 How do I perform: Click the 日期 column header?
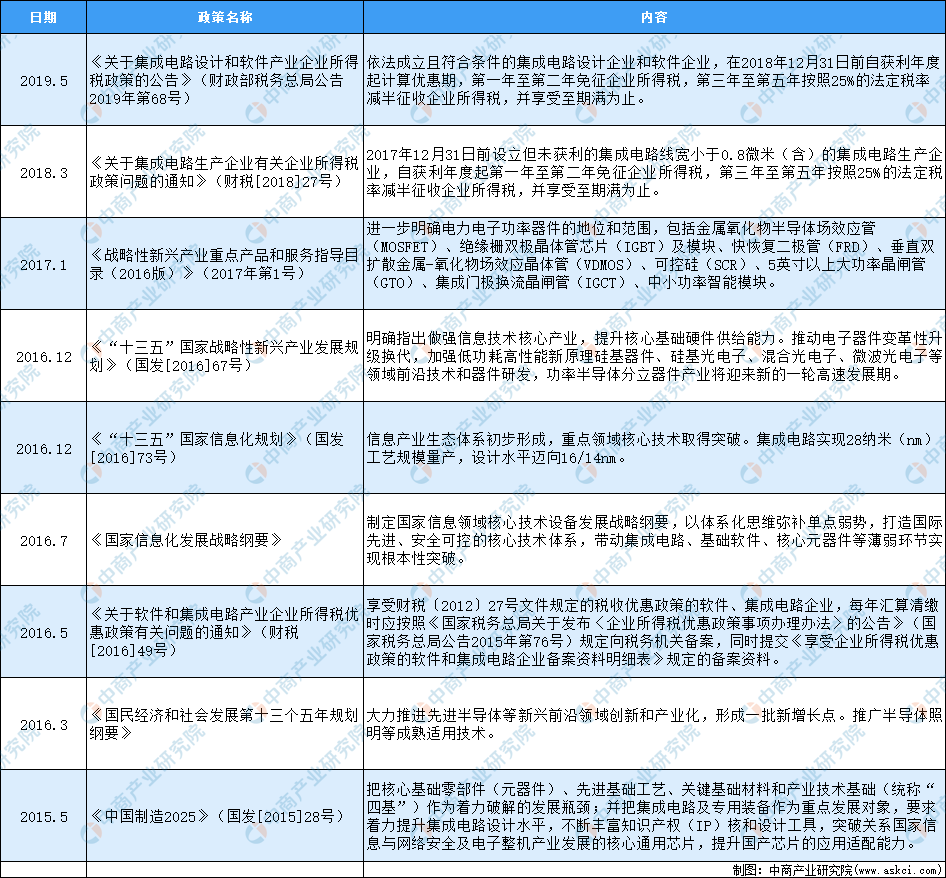point(43,17)
